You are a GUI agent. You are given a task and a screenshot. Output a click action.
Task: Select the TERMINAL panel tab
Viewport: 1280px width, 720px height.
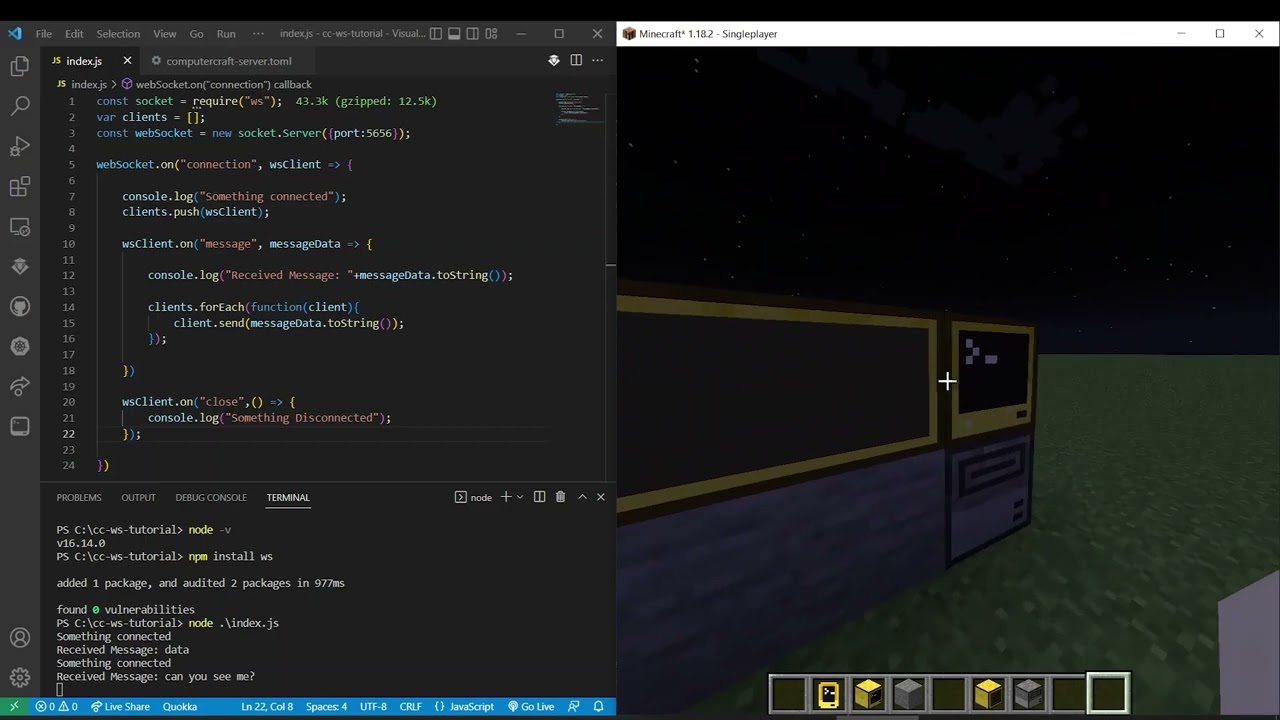pyautogui.click(x=288, y=497)
